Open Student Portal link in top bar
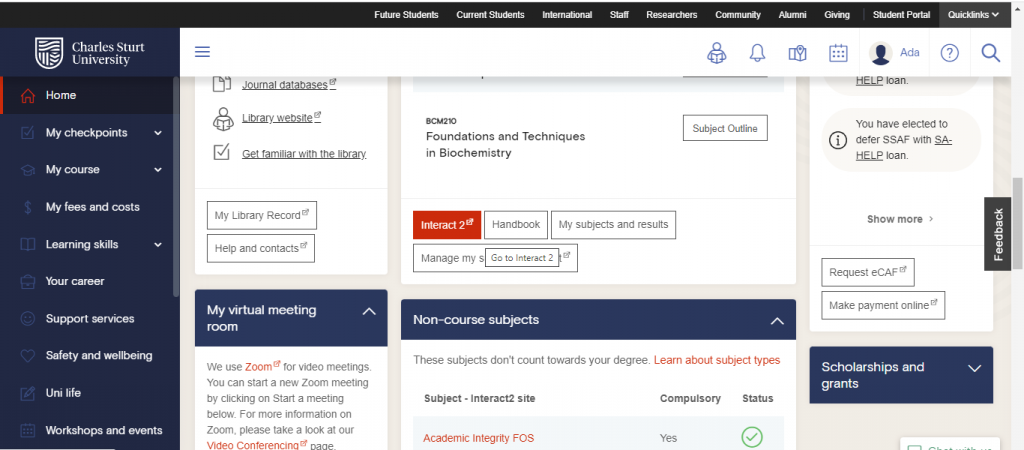 (901, 14)
